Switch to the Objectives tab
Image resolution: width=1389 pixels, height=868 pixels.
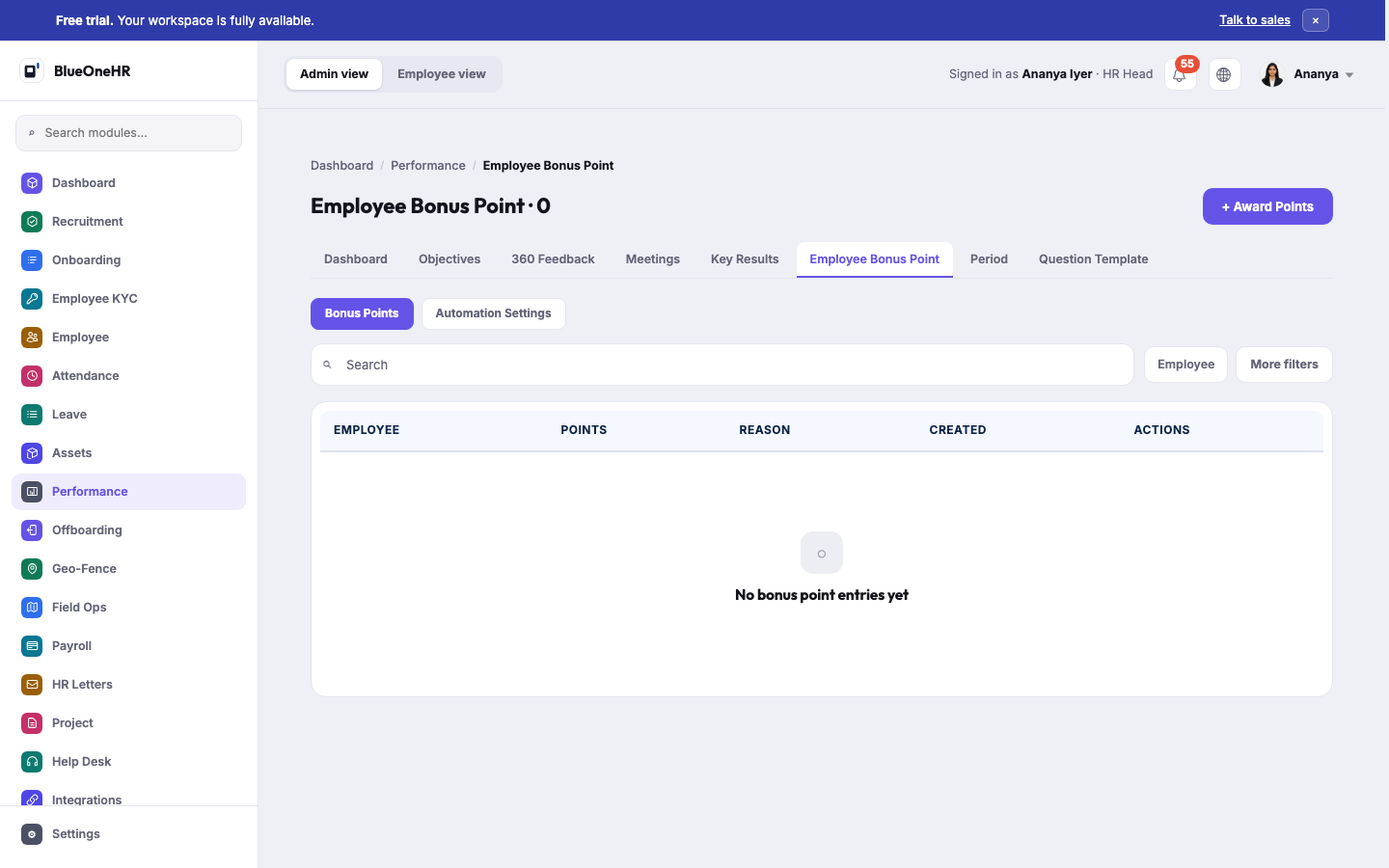449,259
